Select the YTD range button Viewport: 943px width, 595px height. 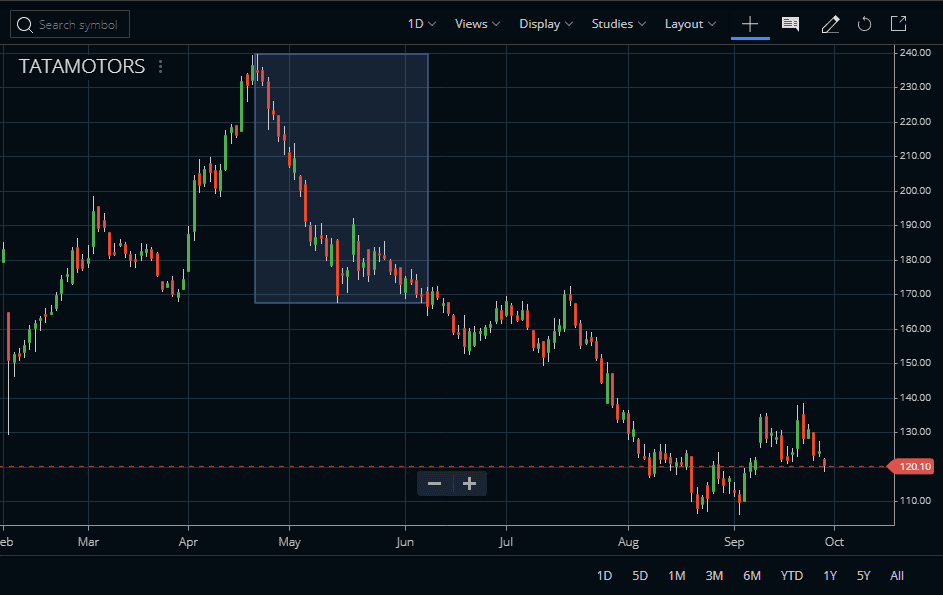[791, 575]
